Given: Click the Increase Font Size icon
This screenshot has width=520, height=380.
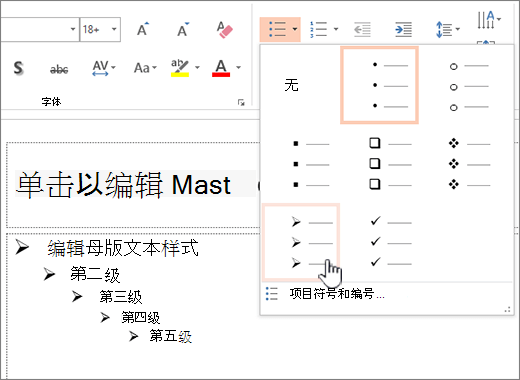Looking at the screenshot, I should (143, 29).
